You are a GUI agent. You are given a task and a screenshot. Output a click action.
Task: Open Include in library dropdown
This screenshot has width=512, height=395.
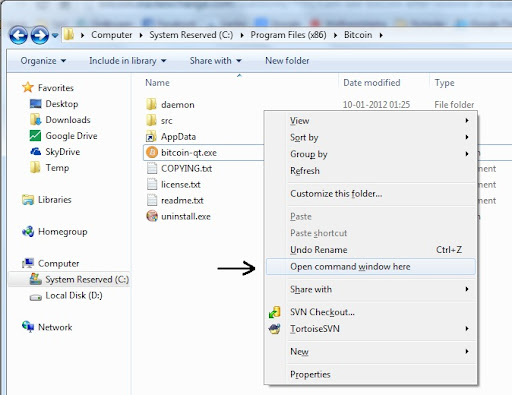(128, 61)
